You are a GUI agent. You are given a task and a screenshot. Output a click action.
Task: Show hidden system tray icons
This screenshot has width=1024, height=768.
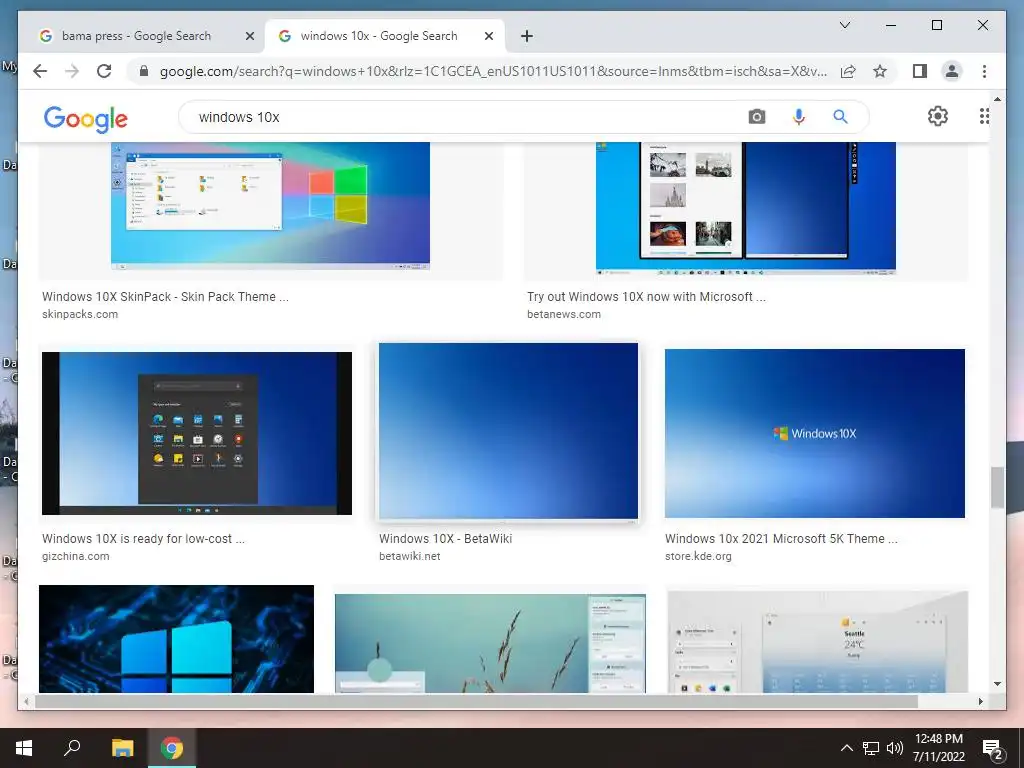tap(846, 748)
